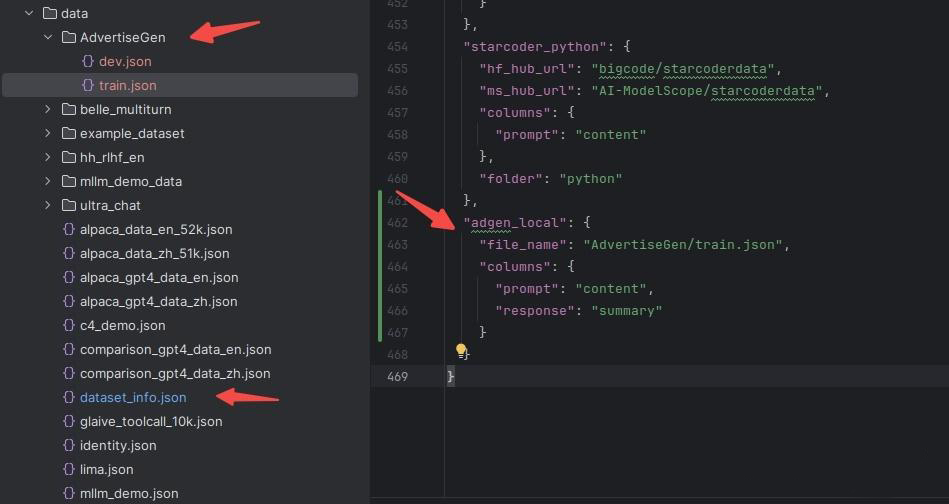Select the example_dataset folder name
The image size is (949, 504).
click(x=132, y=134)
